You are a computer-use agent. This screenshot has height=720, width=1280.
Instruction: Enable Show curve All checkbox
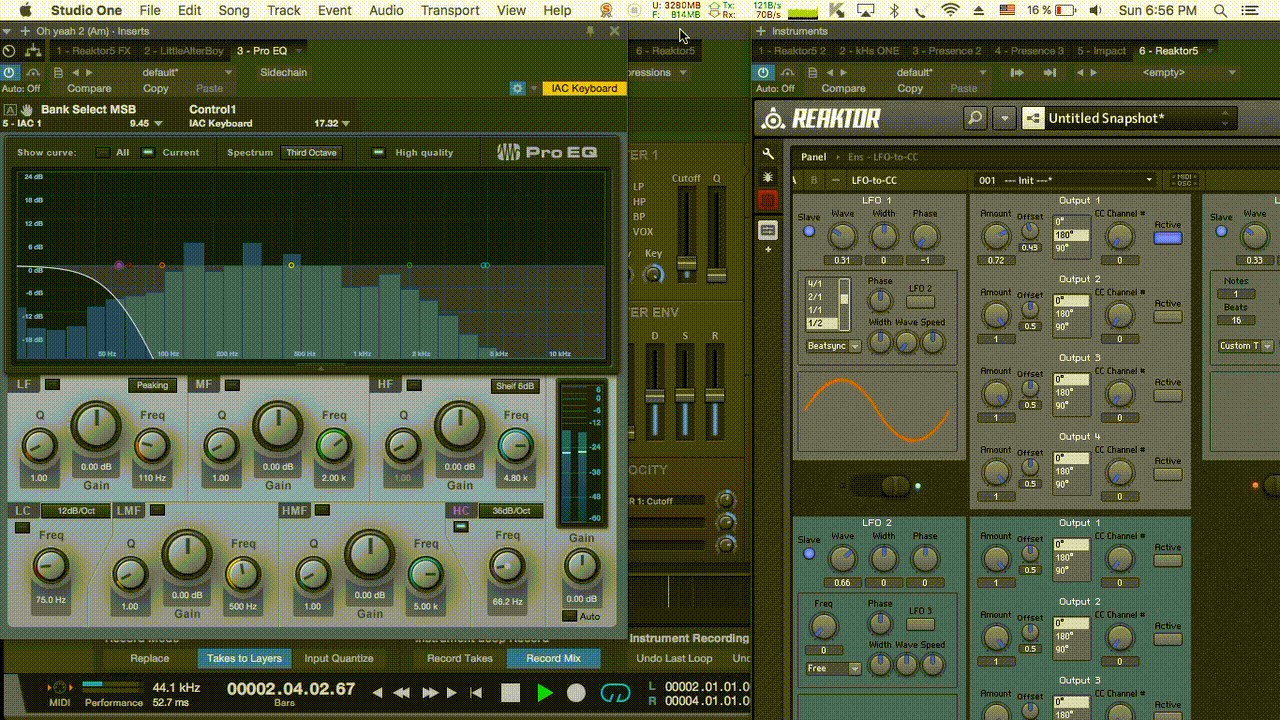click(x=103, y=153)
